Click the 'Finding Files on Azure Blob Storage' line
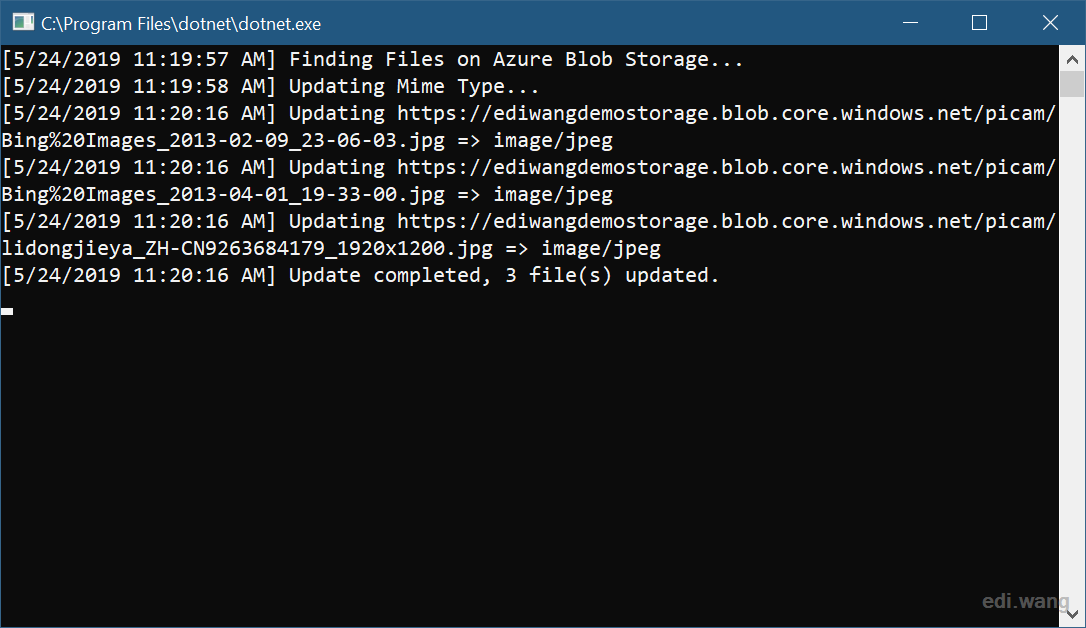The width and height of the screenshot is (1086, 628). (x=372, y=60)
